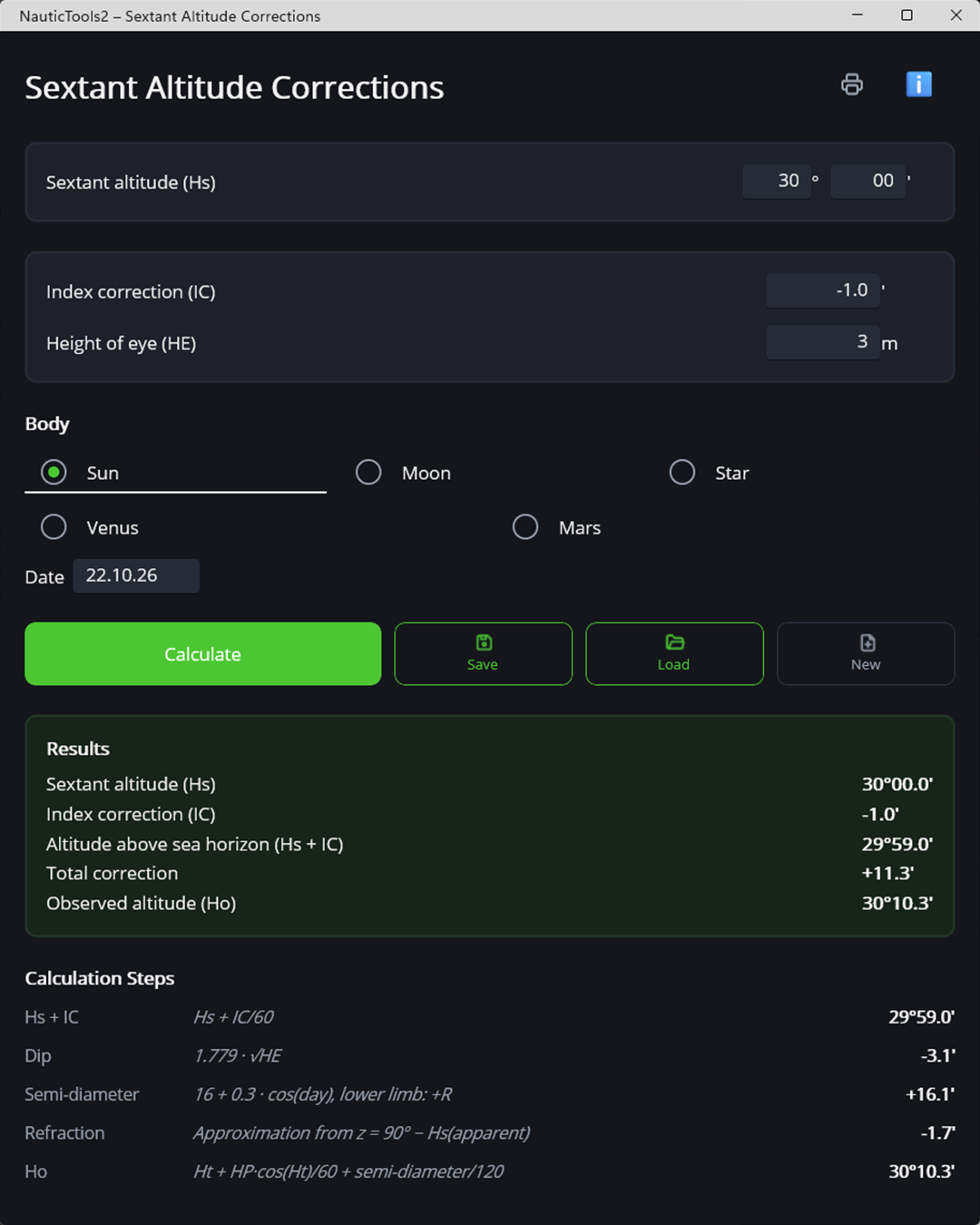Viewport: 980px width, 1225px height.
Task: Click the Observed altitude (Ho) result row
Action: coord(489,903)
